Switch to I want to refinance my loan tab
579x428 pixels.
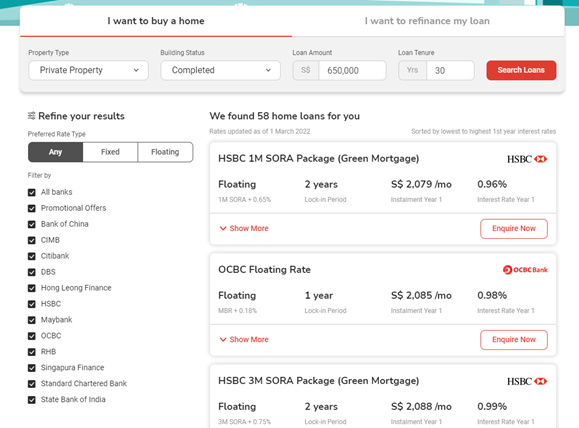coord(427,21)
